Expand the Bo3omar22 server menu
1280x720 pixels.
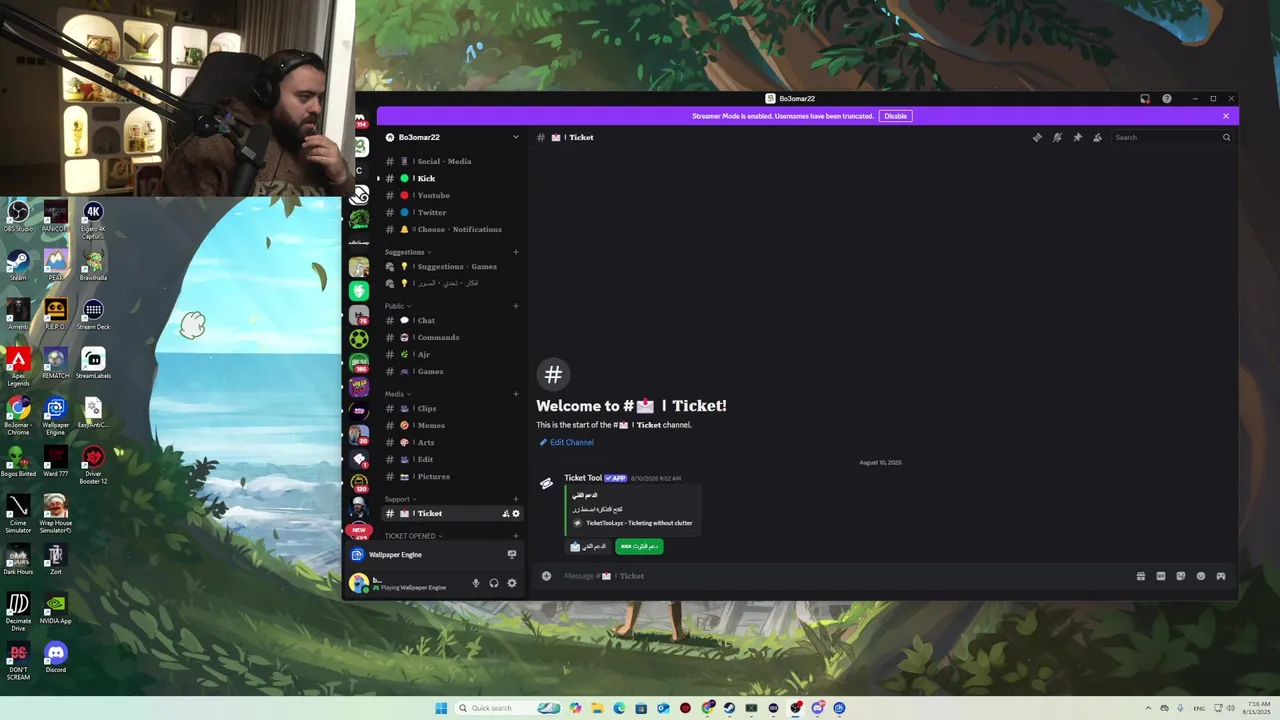(453, 137)
